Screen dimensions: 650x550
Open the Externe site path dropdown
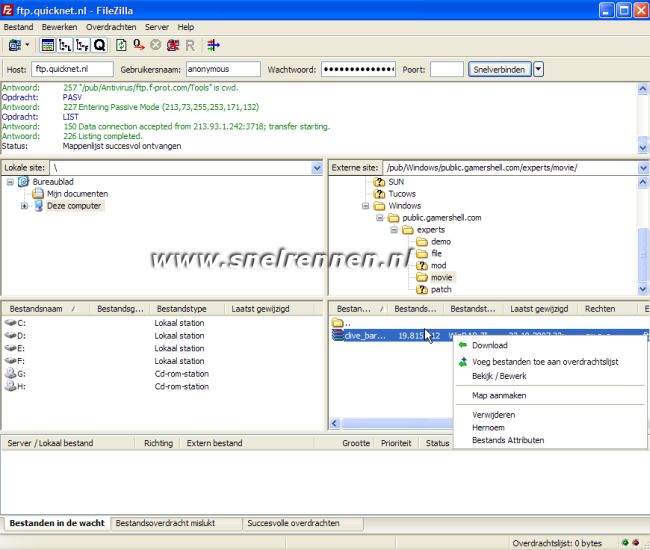[x=643, y=168]
